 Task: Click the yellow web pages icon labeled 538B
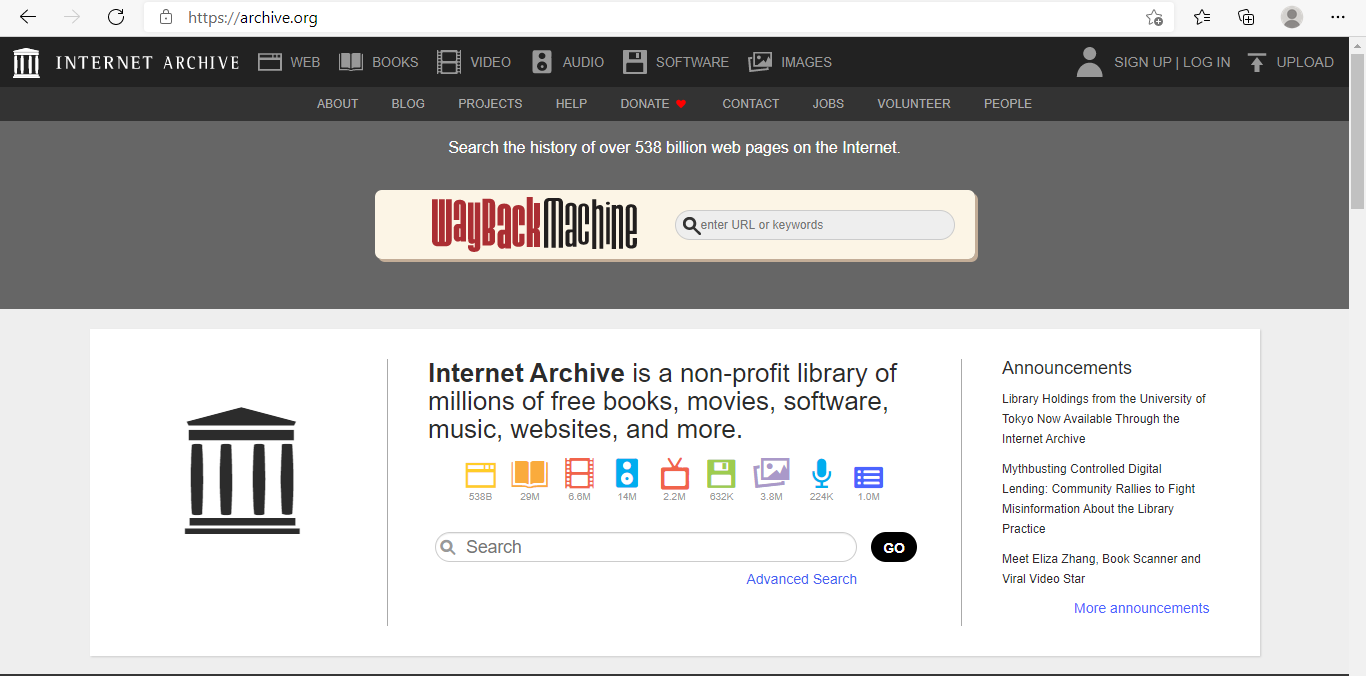(x=480, y=474)
